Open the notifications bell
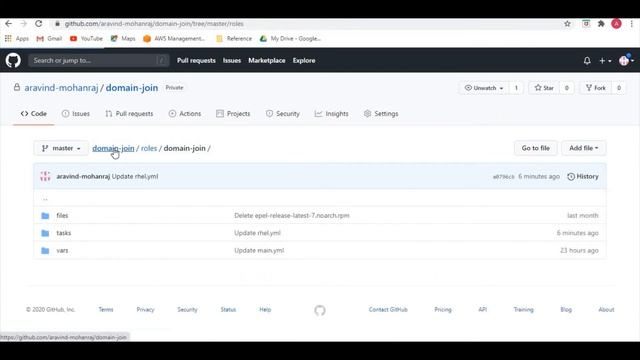 pos(587,60)
